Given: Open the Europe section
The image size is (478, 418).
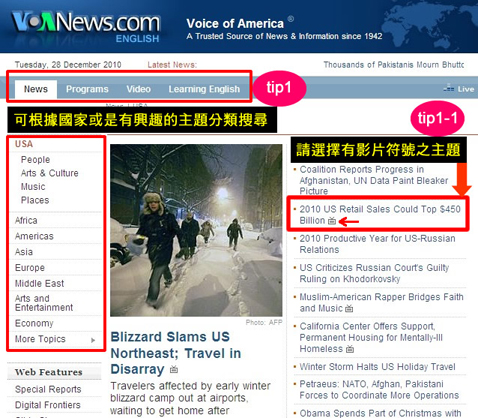Looking at the screenshot, I should coord(30,268).
